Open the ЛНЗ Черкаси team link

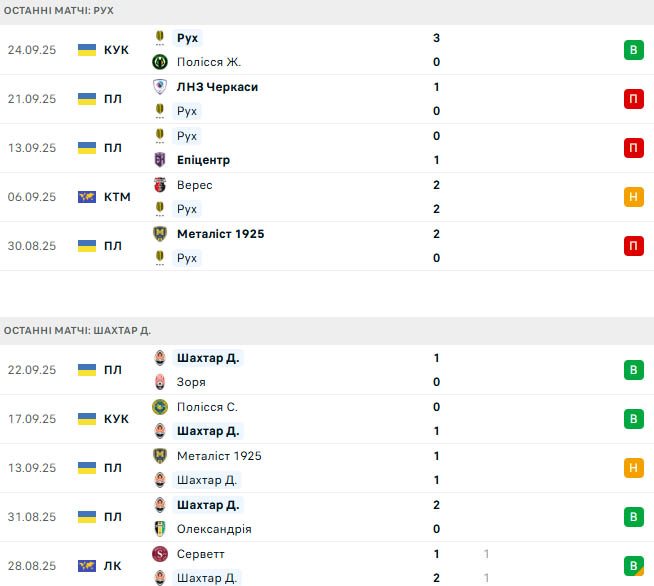216,87
